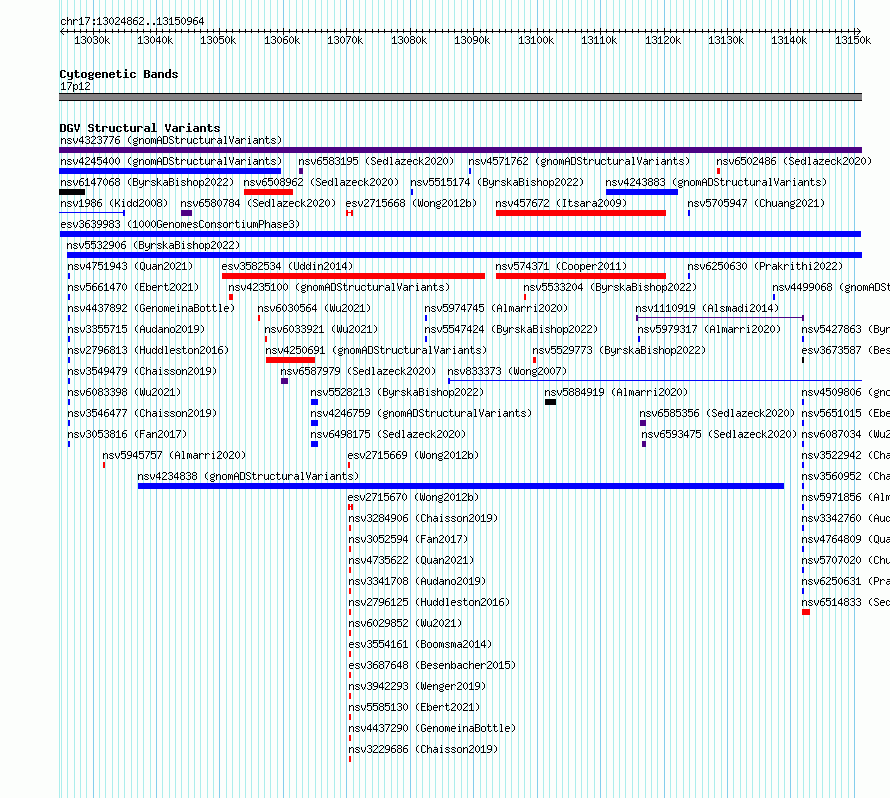The width and height of the screenshot is (890, 798).
Task: Open nsv3546477 (Chaisson2019) label
Action: click(x=142, y=413)
